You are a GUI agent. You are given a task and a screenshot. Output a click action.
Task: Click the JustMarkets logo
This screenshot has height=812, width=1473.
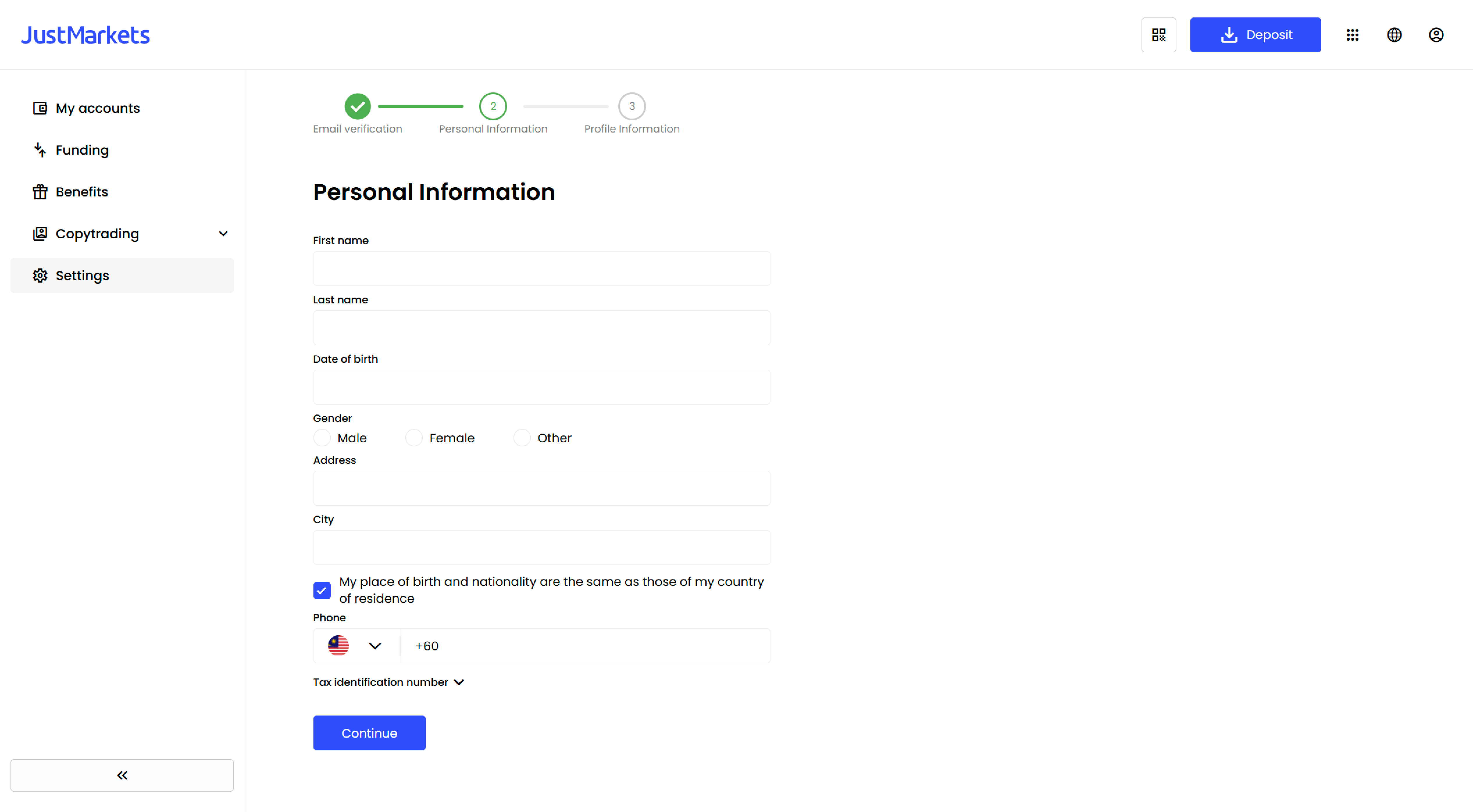coord(85,35)
